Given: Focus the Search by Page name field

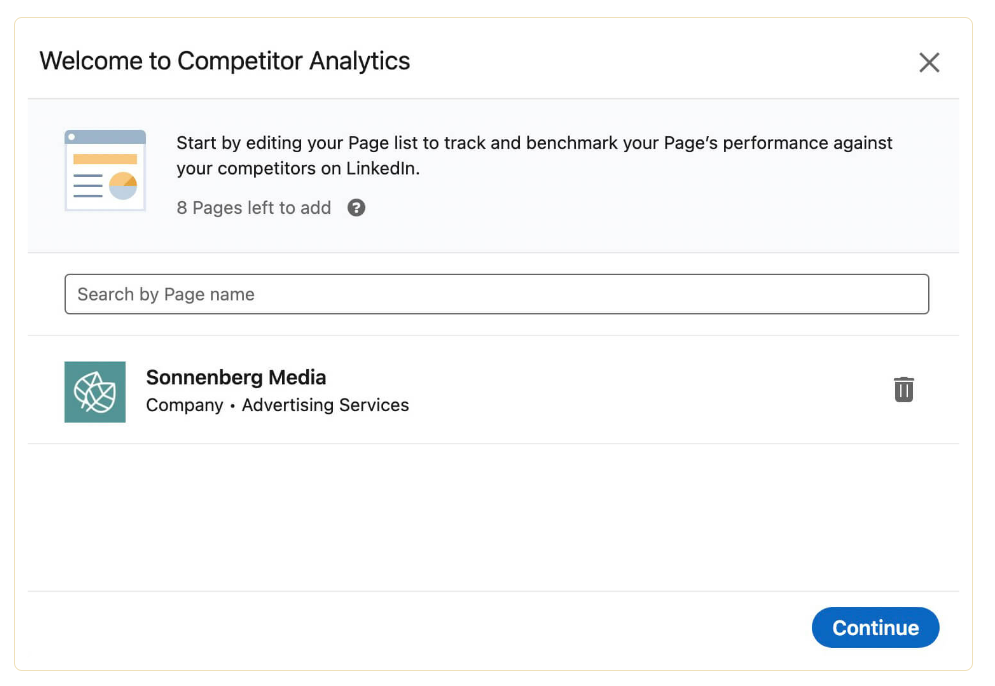Looking at the screenshot, I should 496,294.
